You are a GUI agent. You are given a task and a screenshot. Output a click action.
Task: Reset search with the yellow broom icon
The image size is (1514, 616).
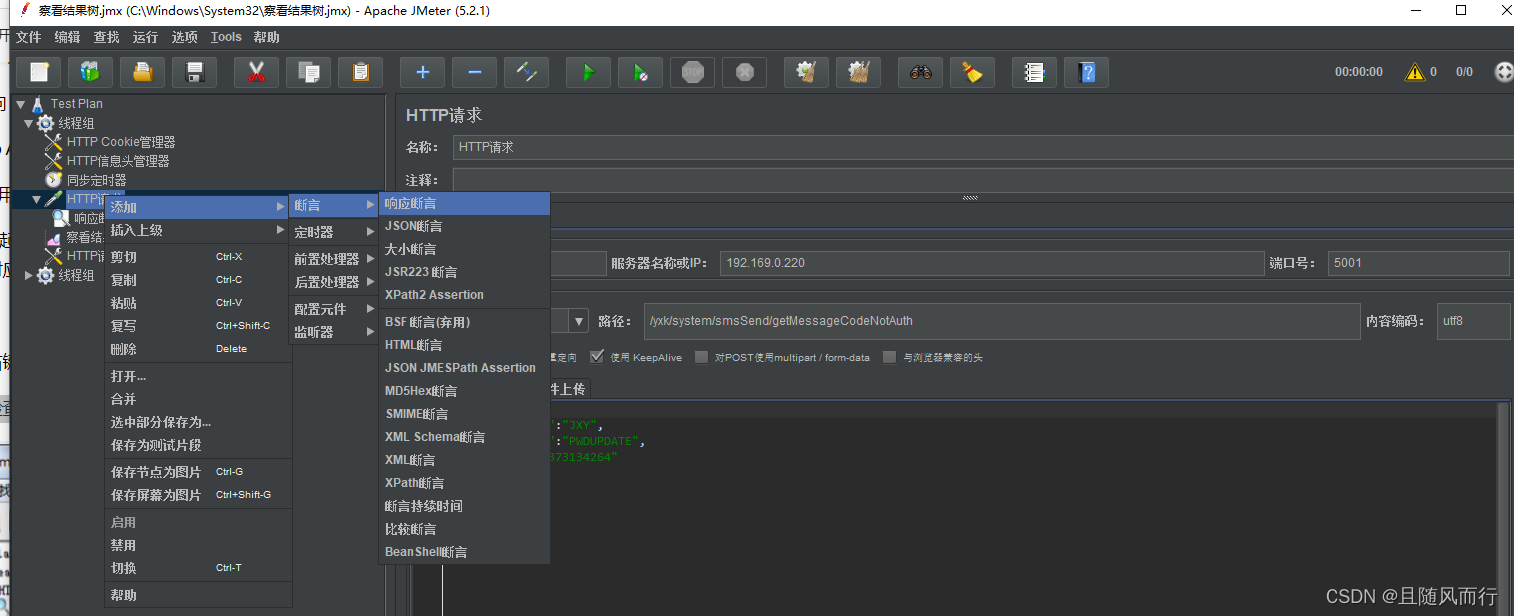click(973, 72)
